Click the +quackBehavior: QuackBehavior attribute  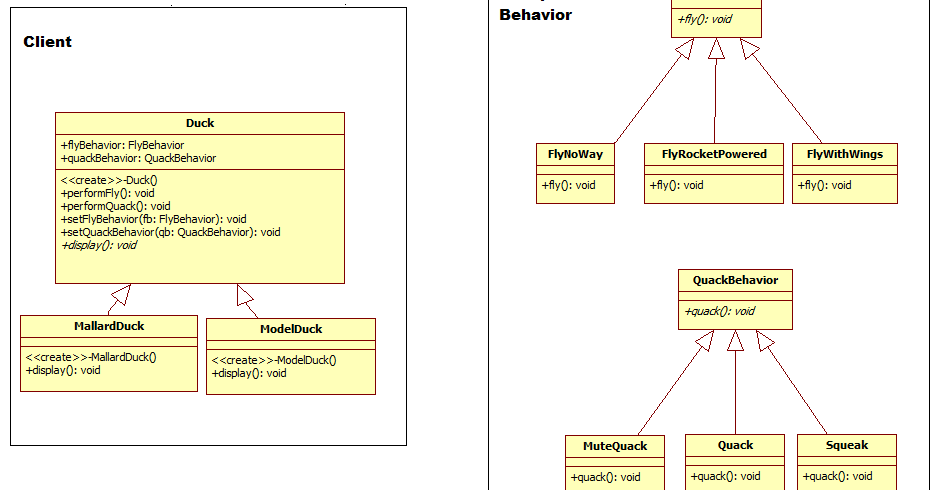click(138, 158)
